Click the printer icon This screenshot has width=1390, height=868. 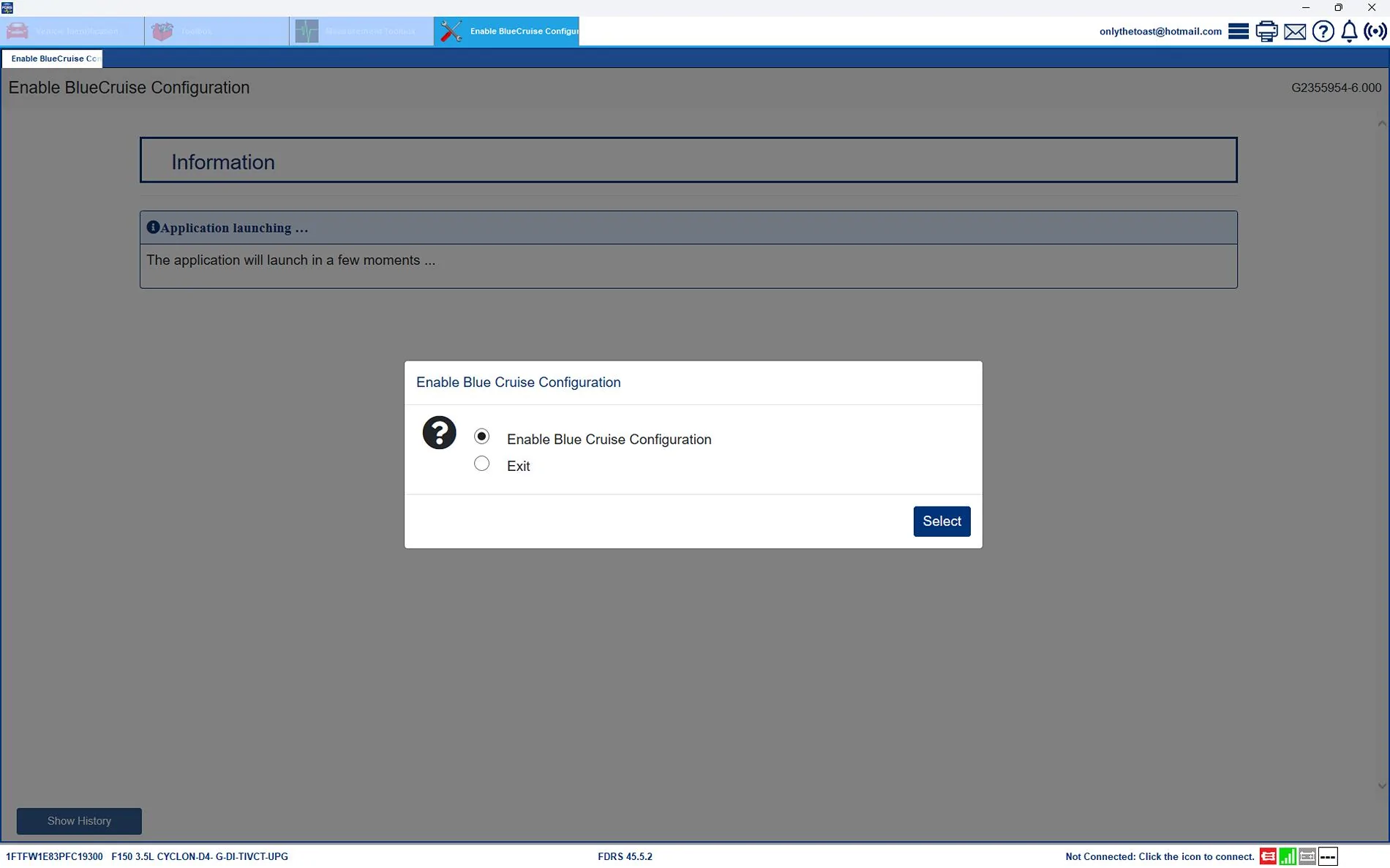pyautogui.click(x=1266, y=31)
